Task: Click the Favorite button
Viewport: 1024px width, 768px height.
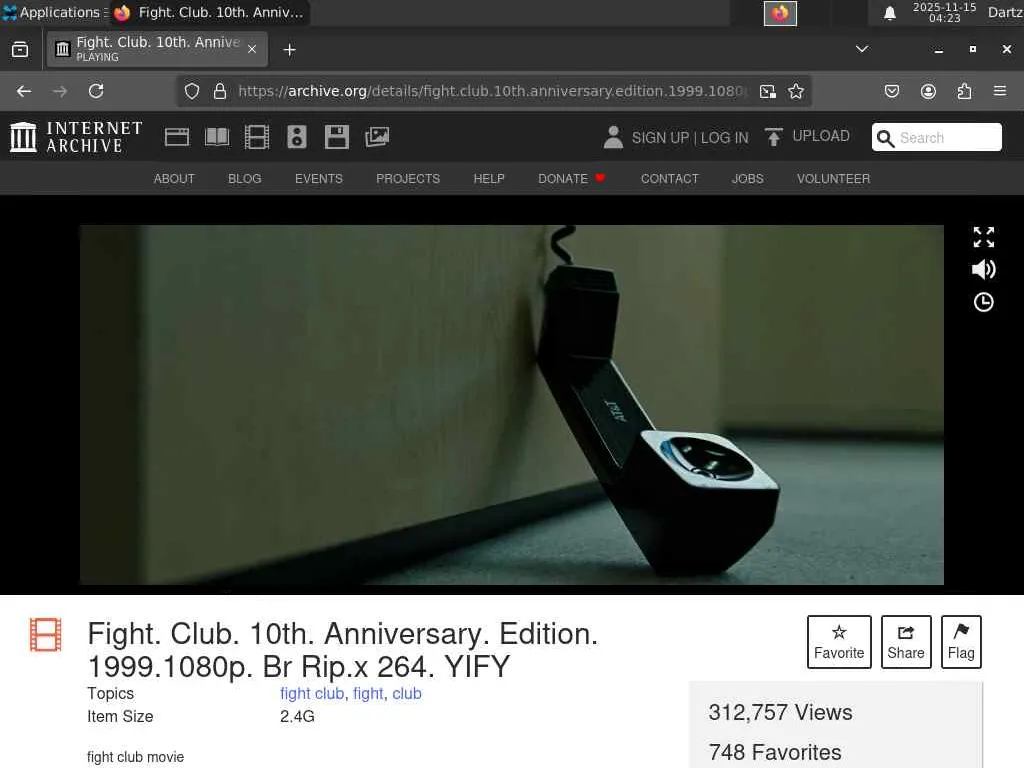Action: click(x=839, y=642)
